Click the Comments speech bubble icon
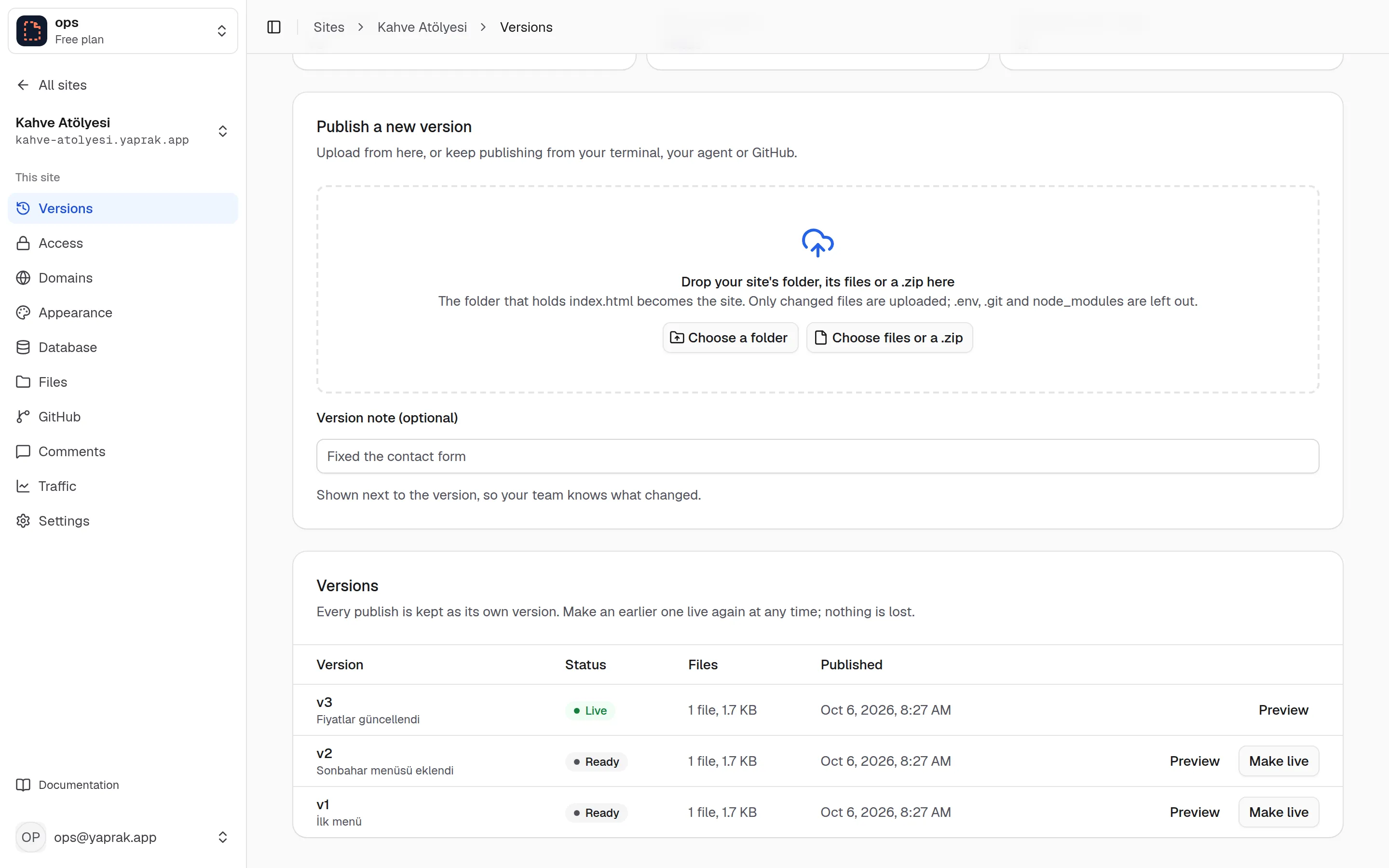The width and height of the screenshot is (1389, 868). [23, 451]
